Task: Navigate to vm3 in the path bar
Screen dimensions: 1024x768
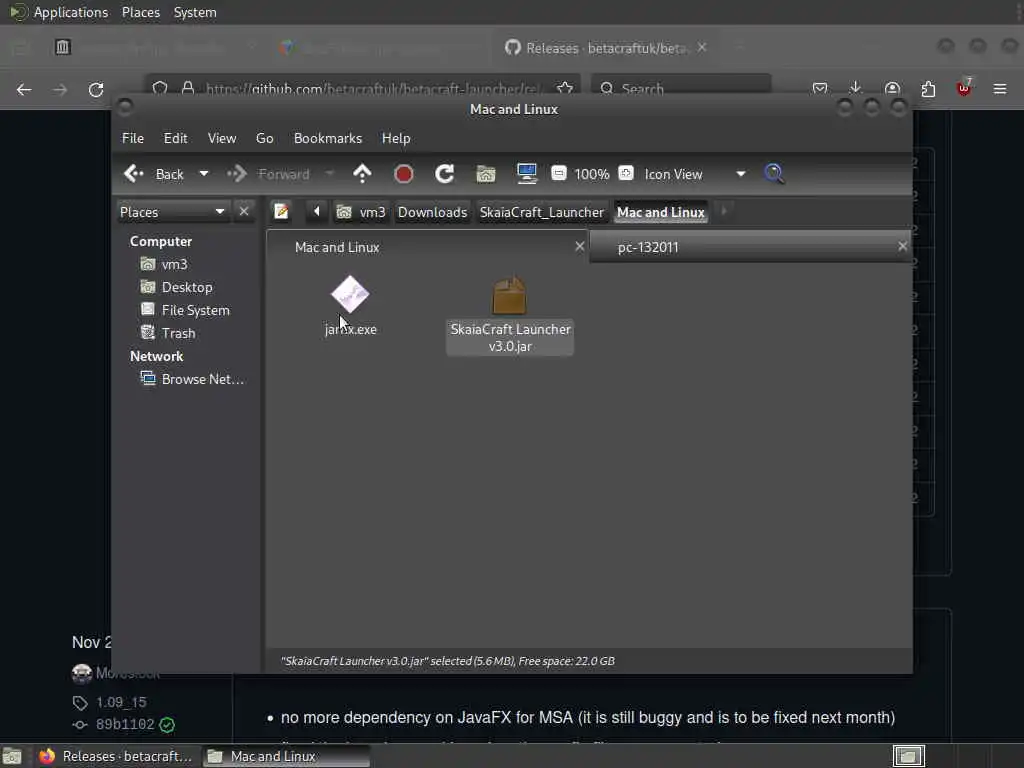Action: (x=362, y=212)
